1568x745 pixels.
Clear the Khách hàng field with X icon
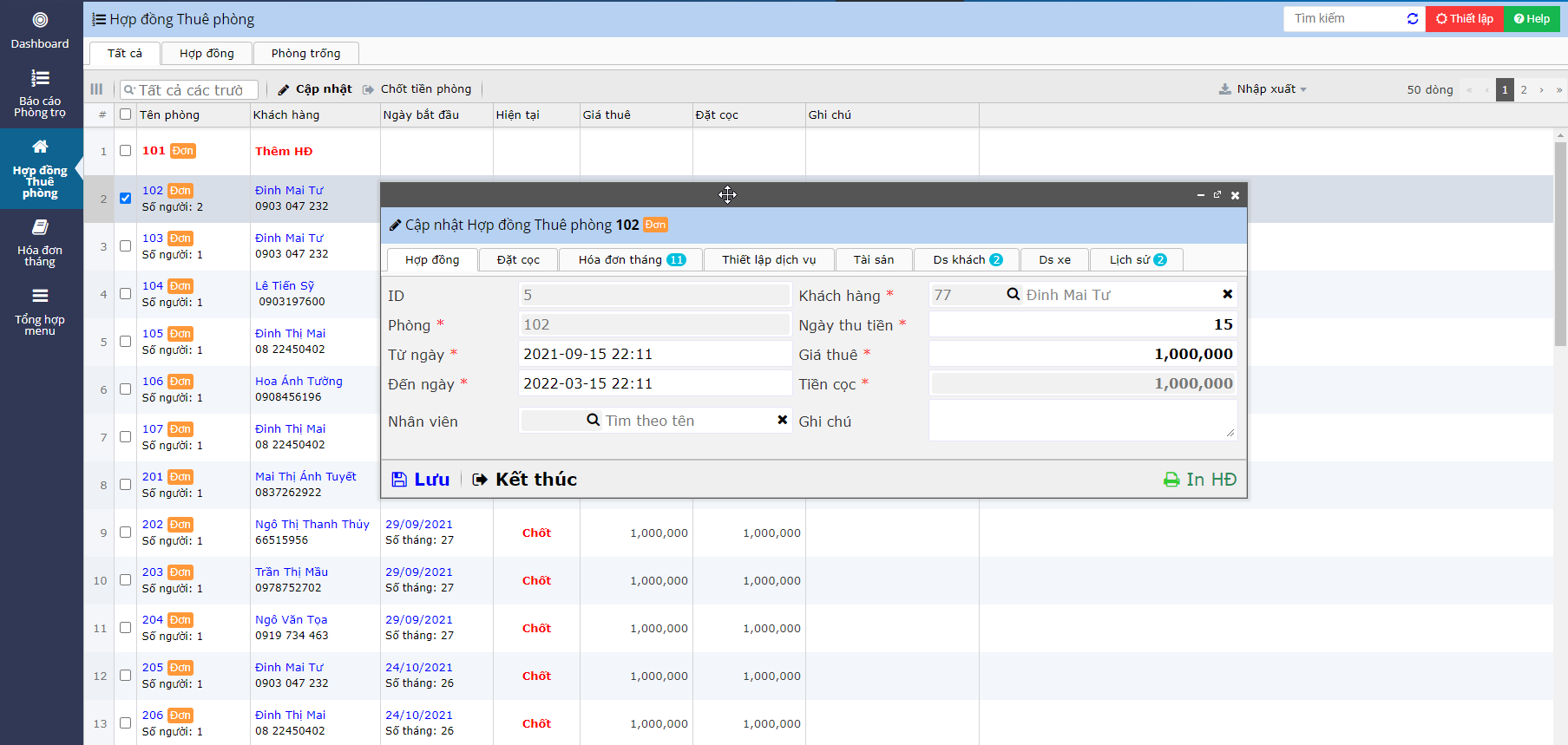pos(1227,295)
